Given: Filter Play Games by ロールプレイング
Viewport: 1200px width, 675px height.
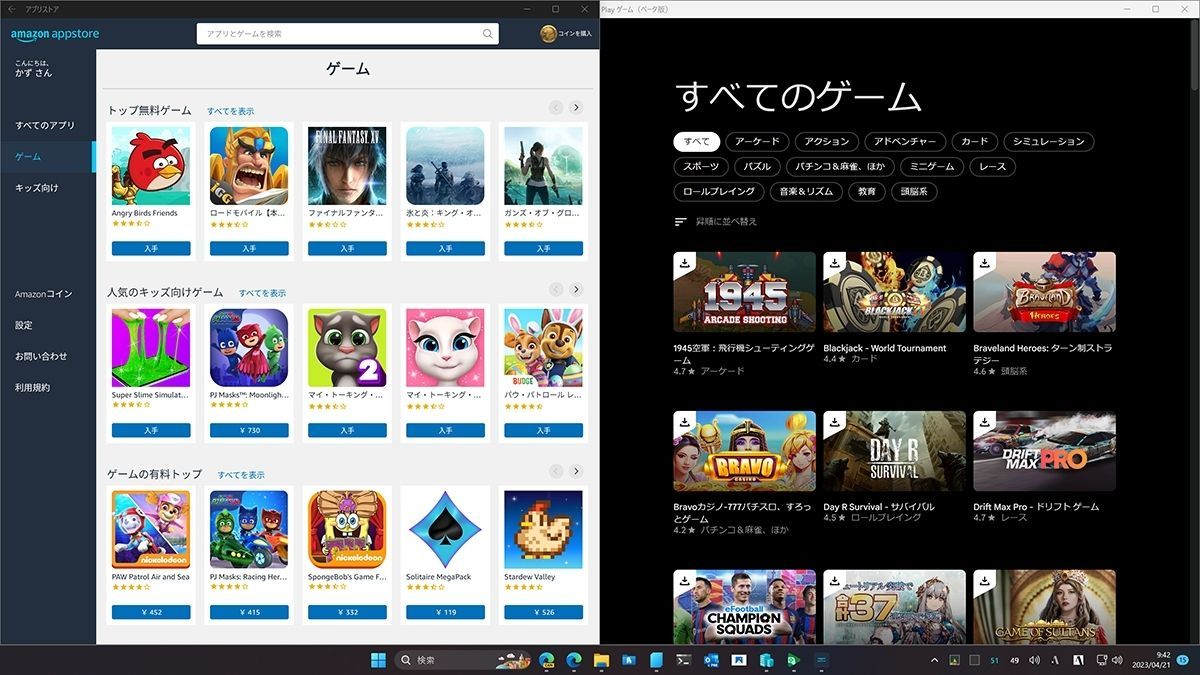Looking at the screenshot, I should (x=720, y=192).
